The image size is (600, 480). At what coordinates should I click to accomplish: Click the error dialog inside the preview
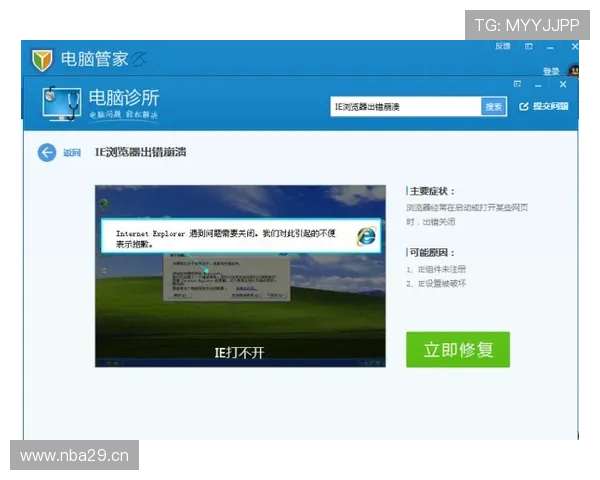(x=227, y=277)
